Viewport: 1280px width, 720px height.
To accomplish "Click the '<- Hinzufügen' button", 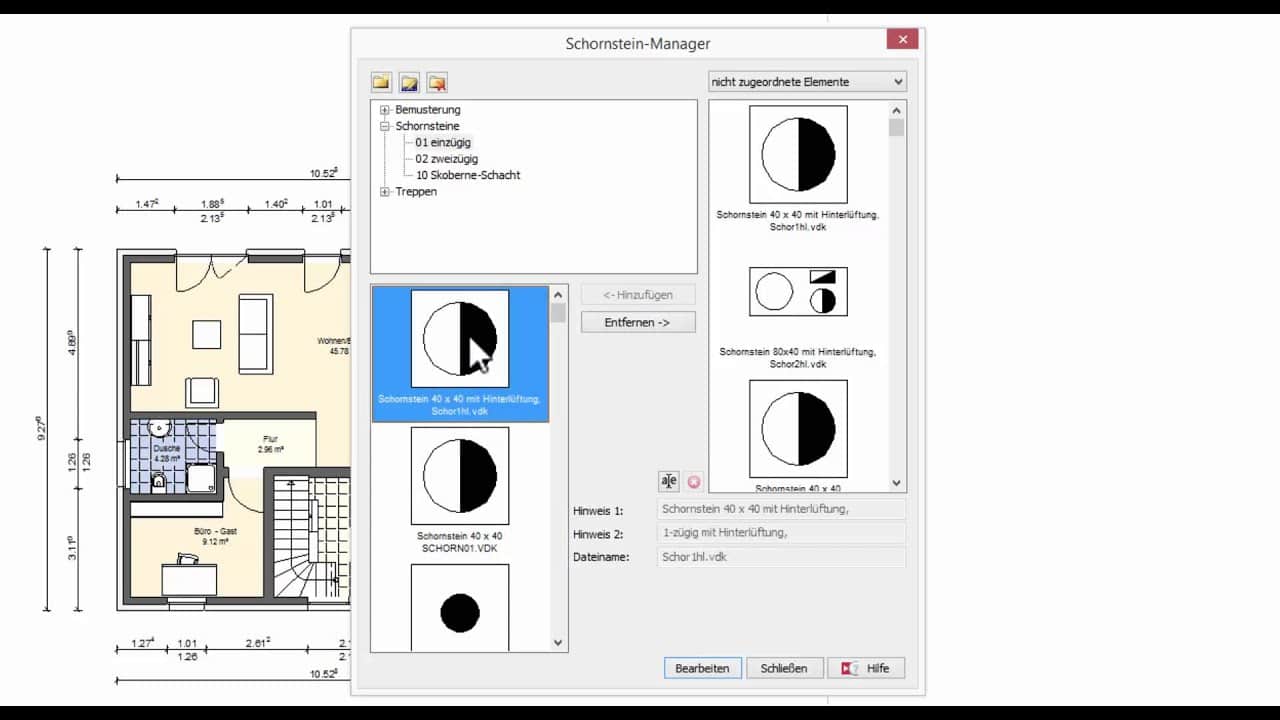I will tap(638, 295).
